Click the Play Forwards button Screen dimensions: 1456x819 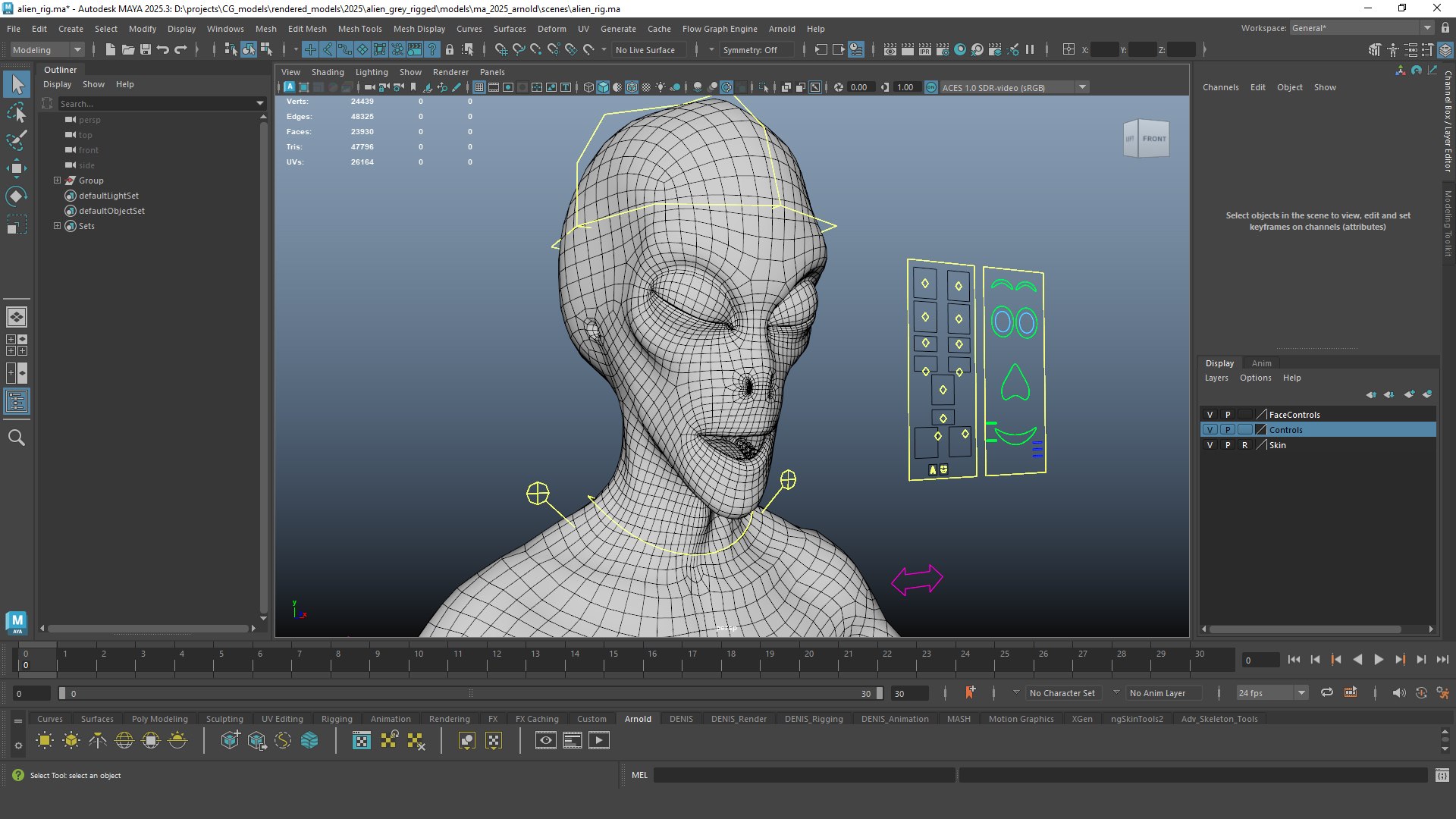click(x=1379, y=659)
